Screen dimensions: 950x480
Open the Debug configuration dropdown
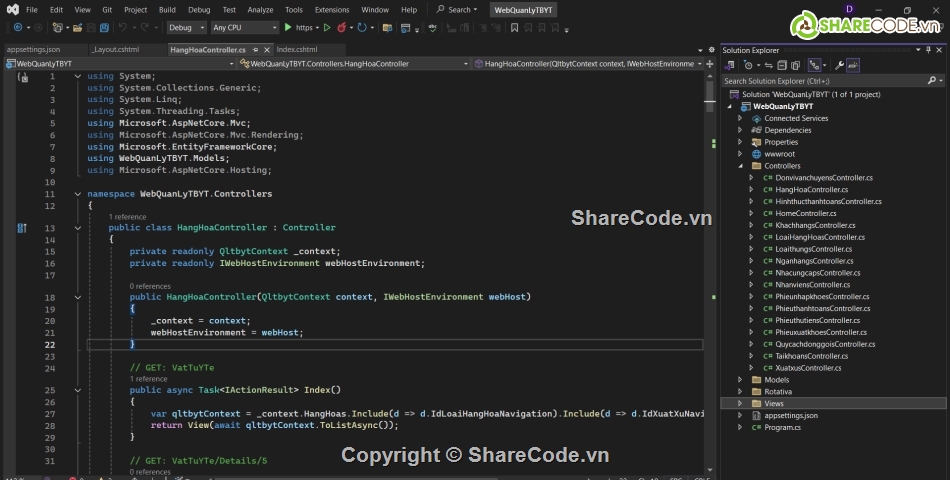pos(187,27)
